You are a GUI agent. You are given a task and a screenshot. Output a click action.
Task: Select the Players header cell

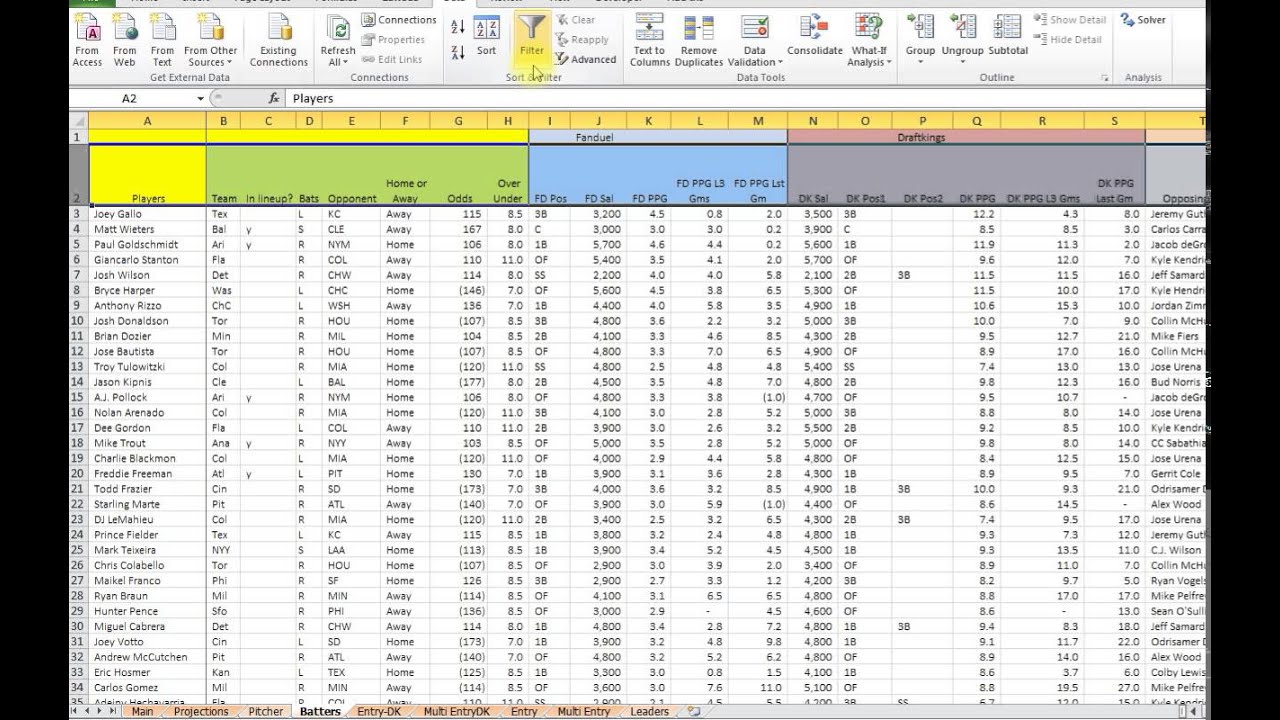click(x=147, y=175)
